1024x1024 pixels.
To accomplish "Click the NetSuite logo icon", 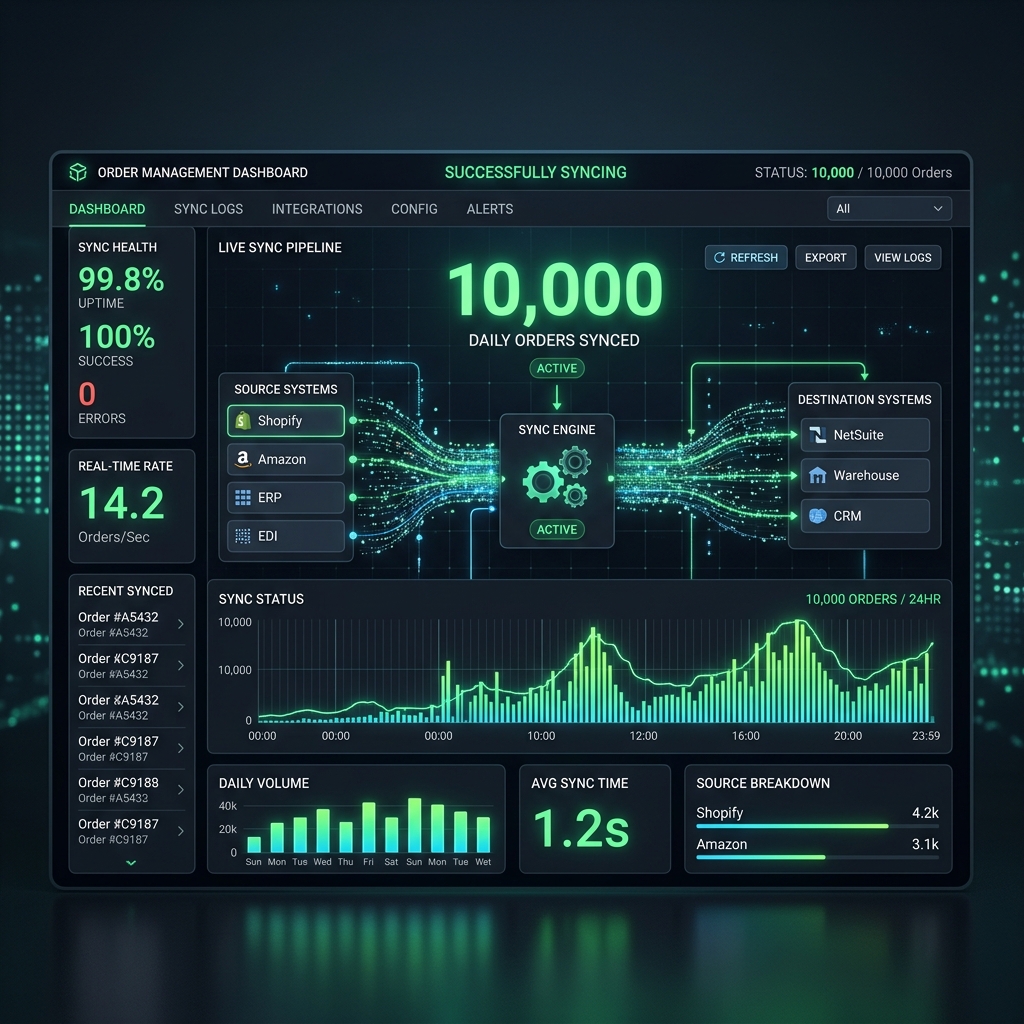I will coord(818,435).
